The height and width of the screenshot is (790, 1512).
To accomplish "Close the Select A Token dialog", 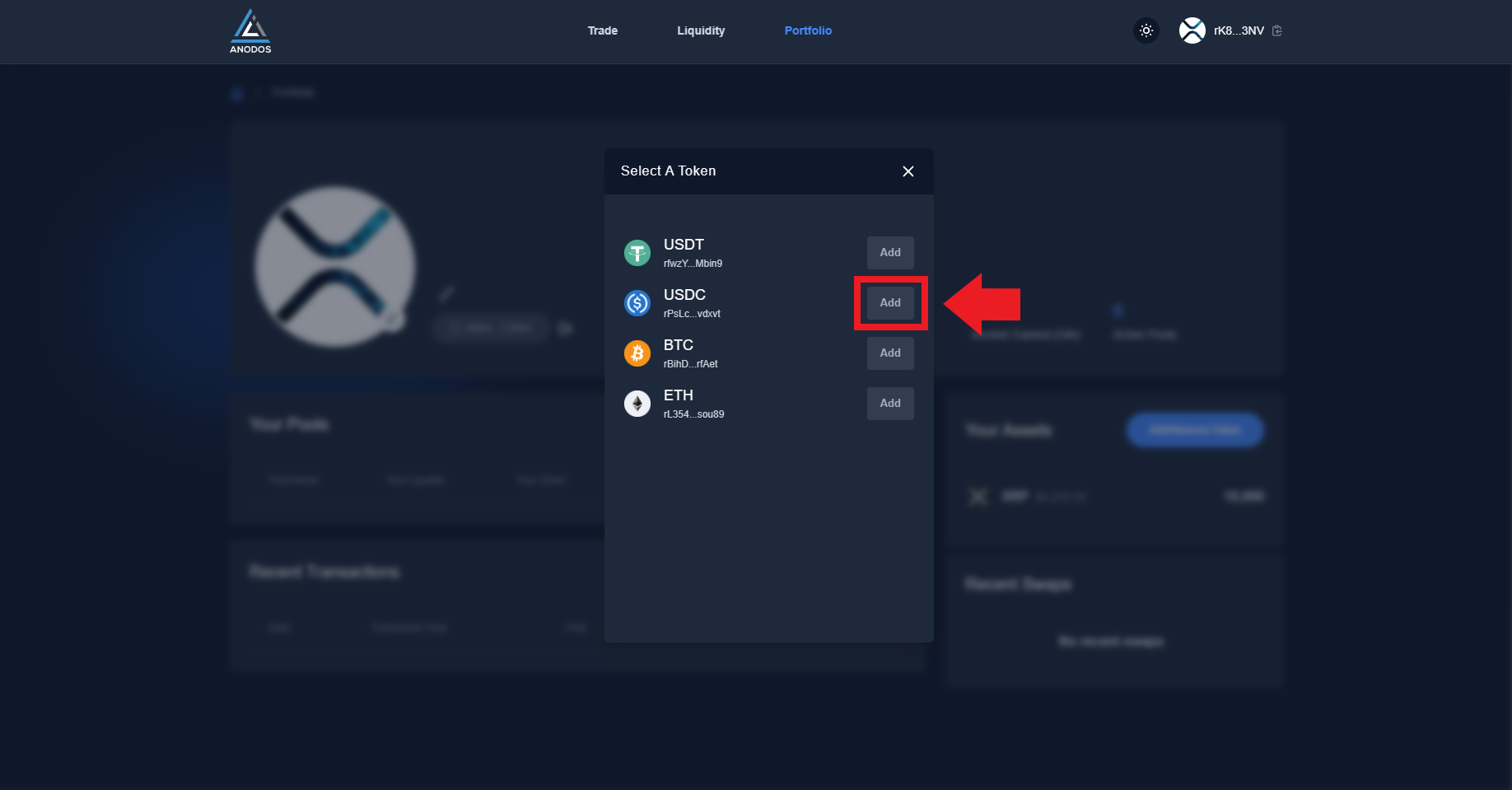I will [908, 171].
